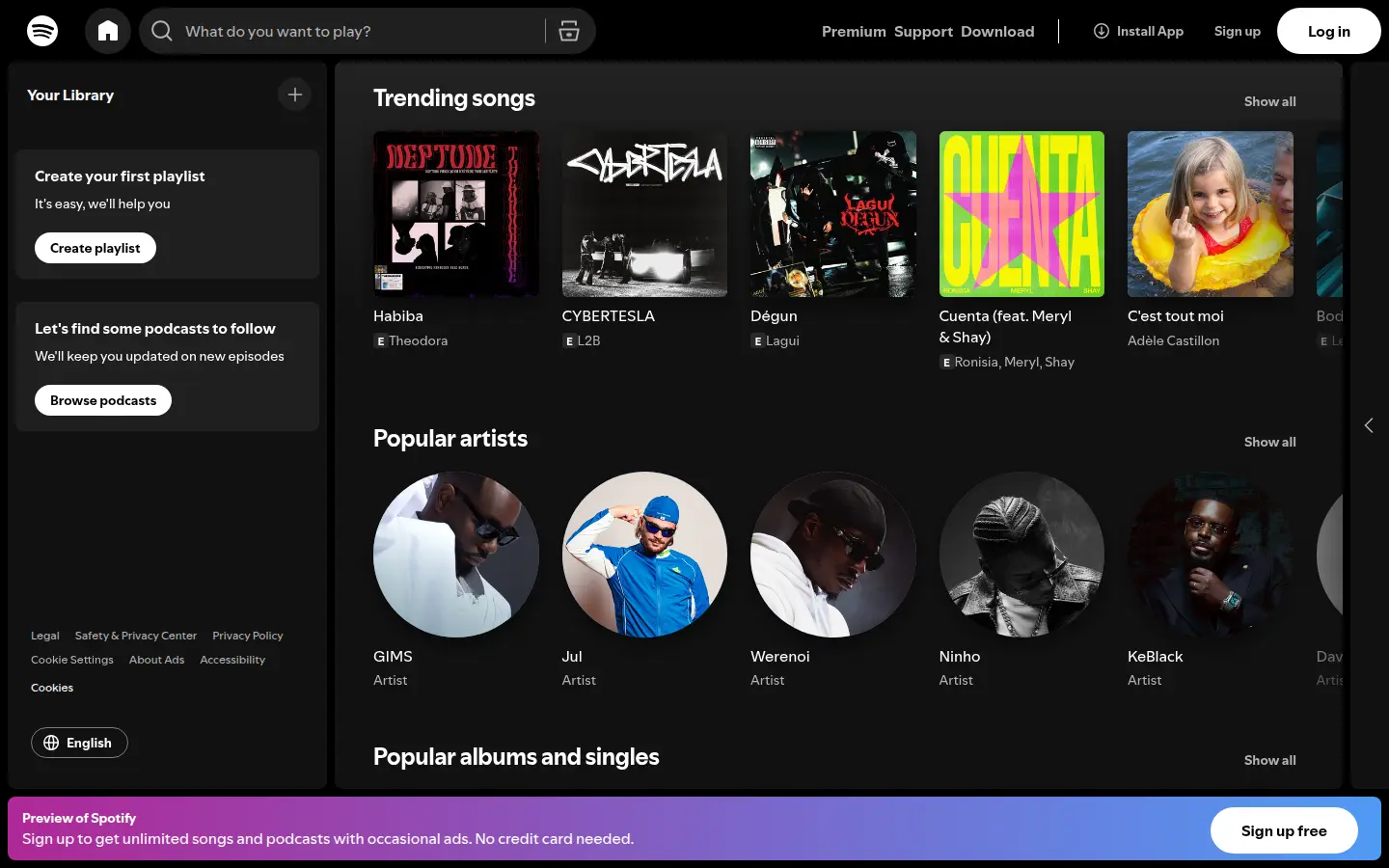The image size is (1389, 868).
Task: Open Privacy Policy link
Action: [248, 636]
